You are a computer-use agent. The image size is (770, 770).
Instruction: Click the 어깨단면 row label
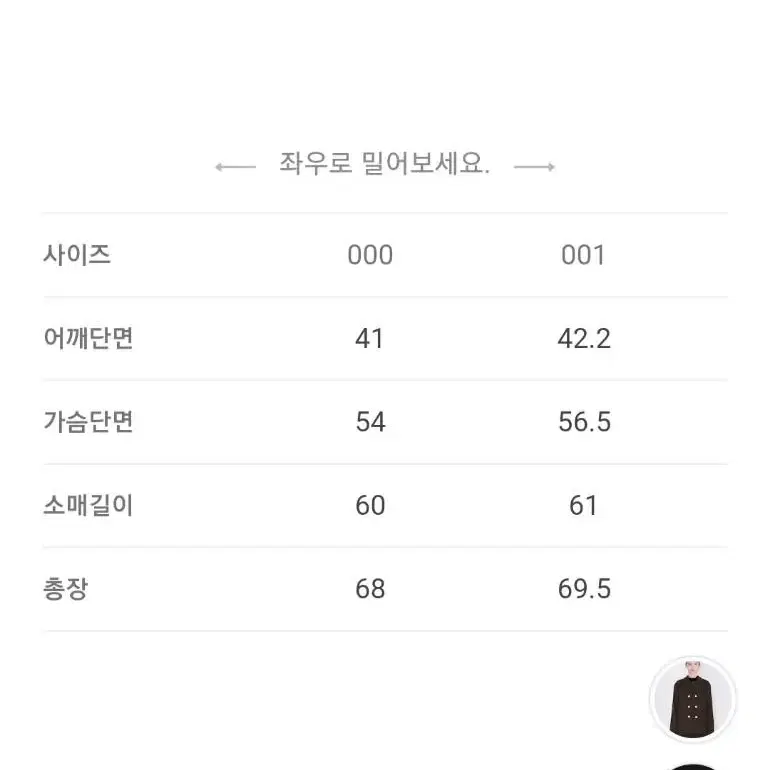pos(88,338)
